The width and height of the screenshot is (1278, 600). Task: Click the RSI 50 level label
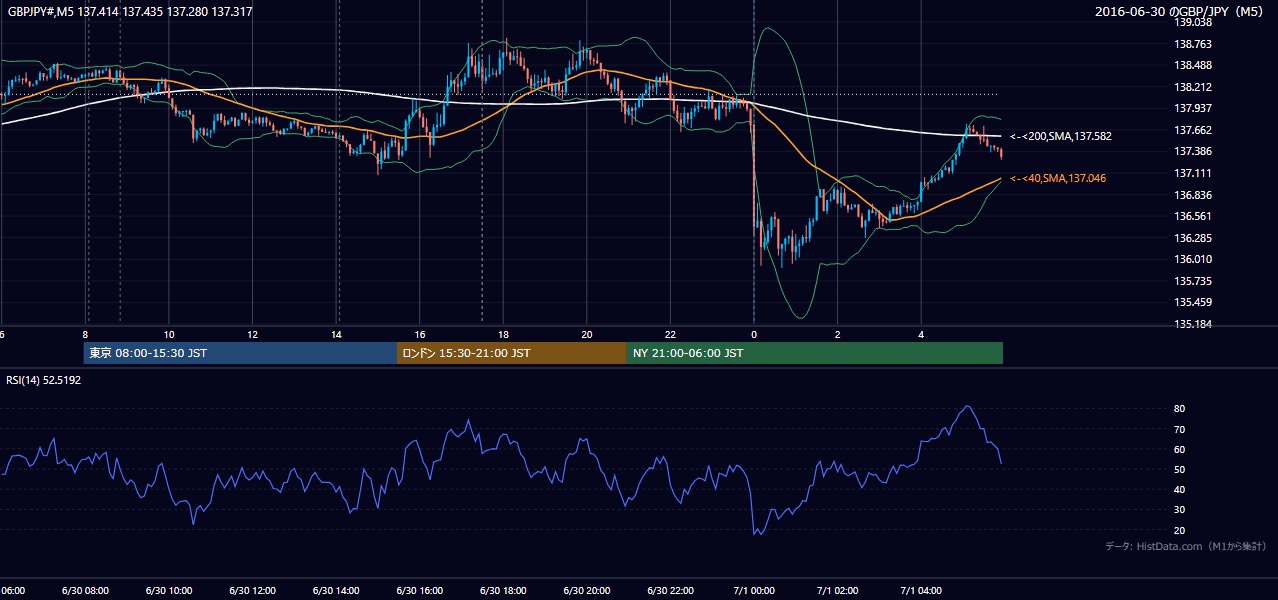[x=1180, y=469]
